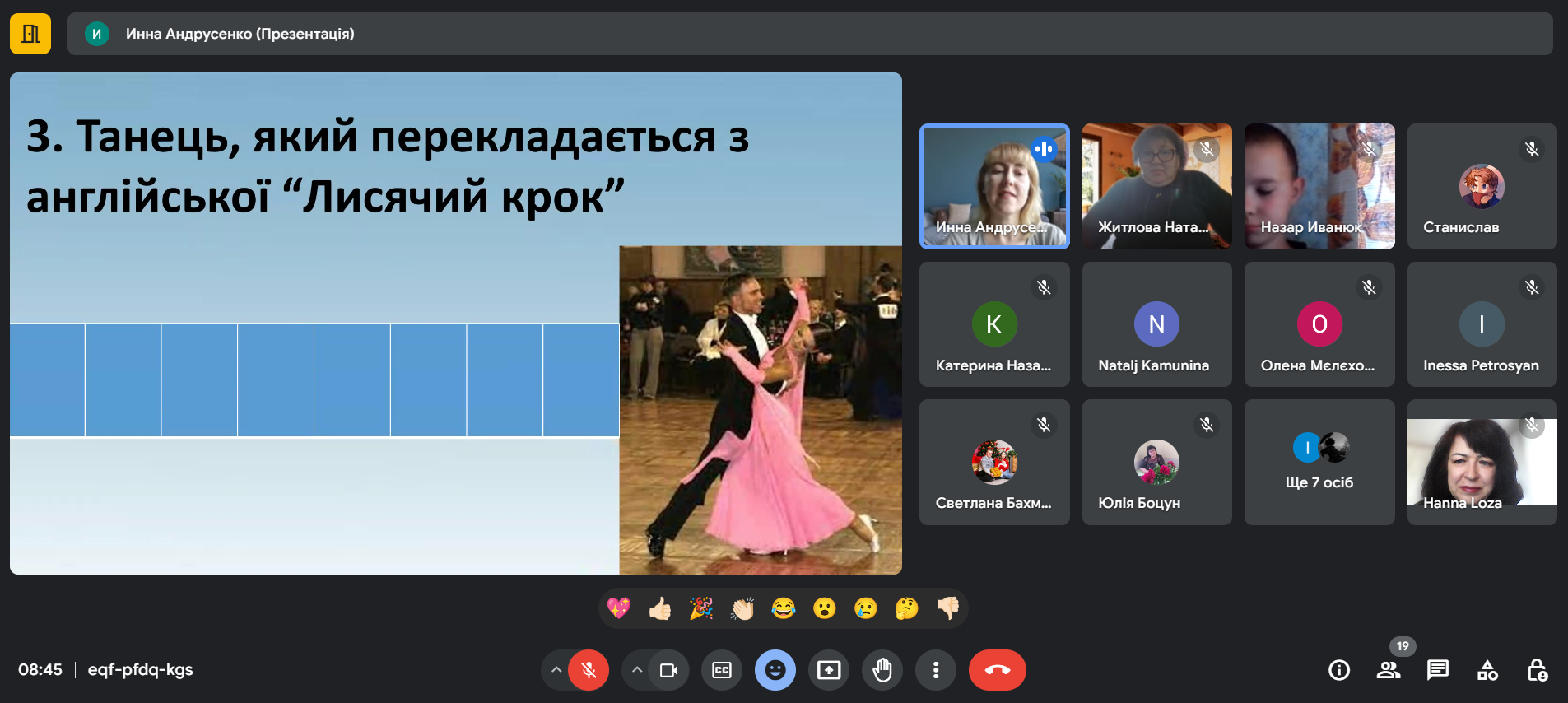Screen dimensions: 1568x703
Task: Expand audio settings arrow beside microphone
Action: [x=556, y=670]
